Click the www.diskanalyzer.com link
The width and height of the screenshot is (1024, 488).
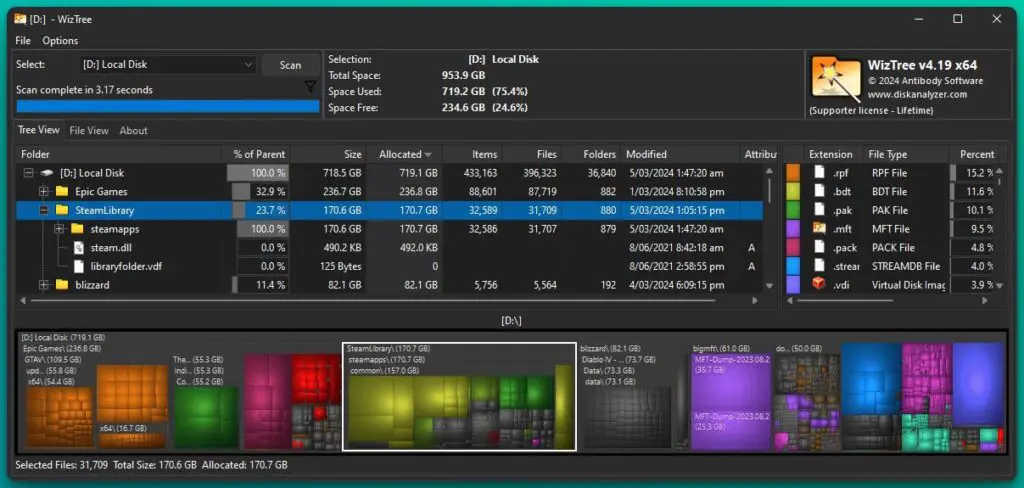(x=918, y=95)
